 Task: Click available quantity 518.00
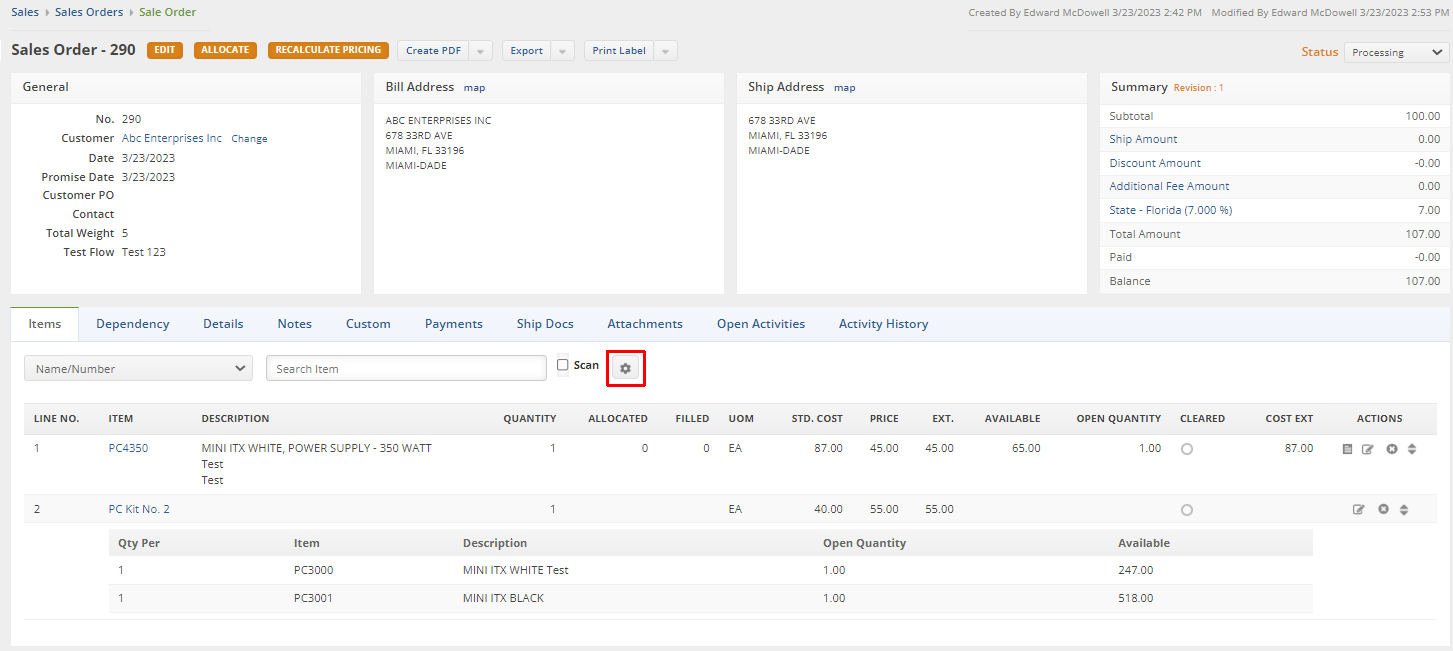coord(1136,598)
